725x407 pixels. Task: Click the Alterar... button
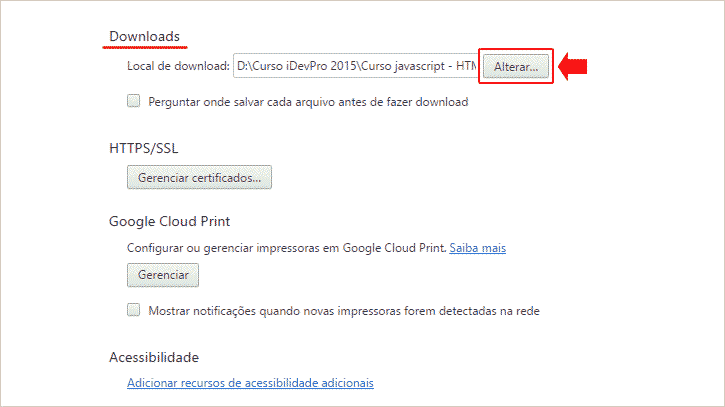(516, 66)
